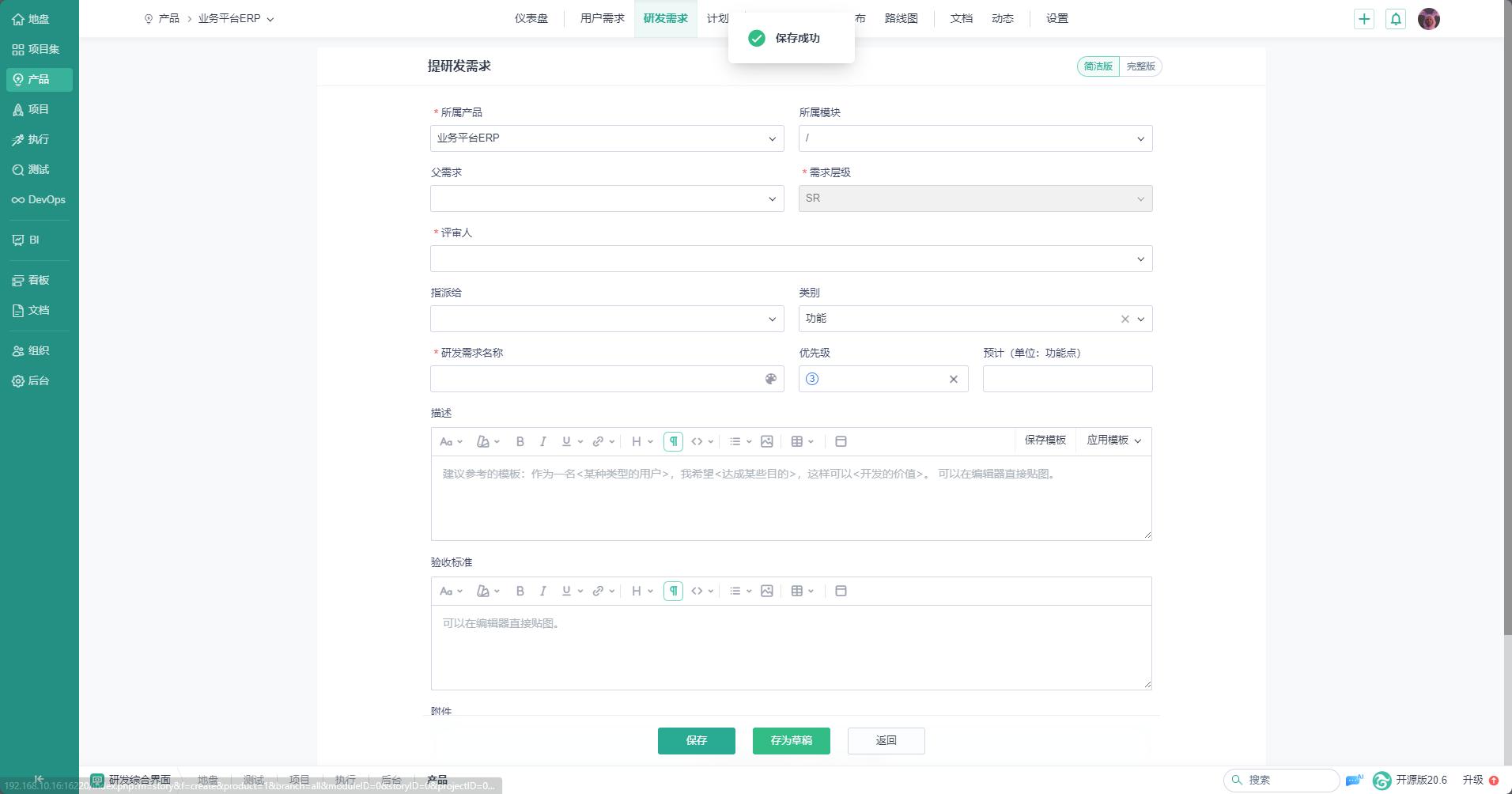Open the 类别 dropdown showing 功能
Viewport: 1512px width, 794px height.
click(975, 319)
